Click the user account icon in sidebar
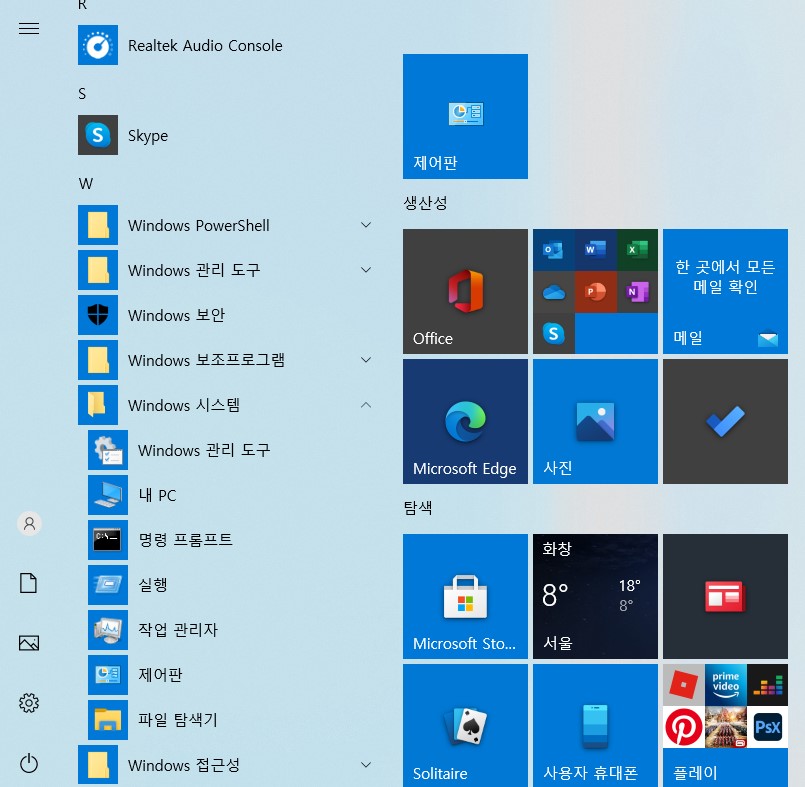The height and width of the screenshot is (787, 805). click(29, 524)
